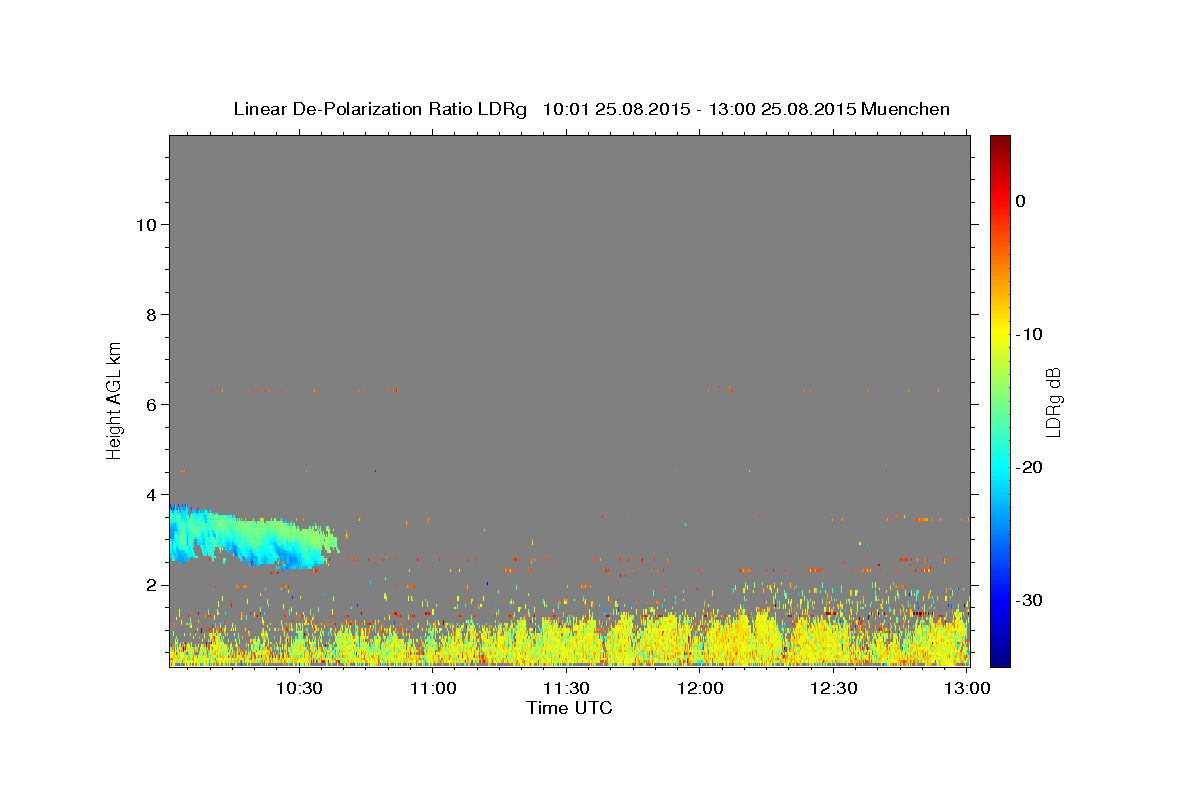Click the 10:30 time tick label
The image size is (1200, 800).
point(299,688)
